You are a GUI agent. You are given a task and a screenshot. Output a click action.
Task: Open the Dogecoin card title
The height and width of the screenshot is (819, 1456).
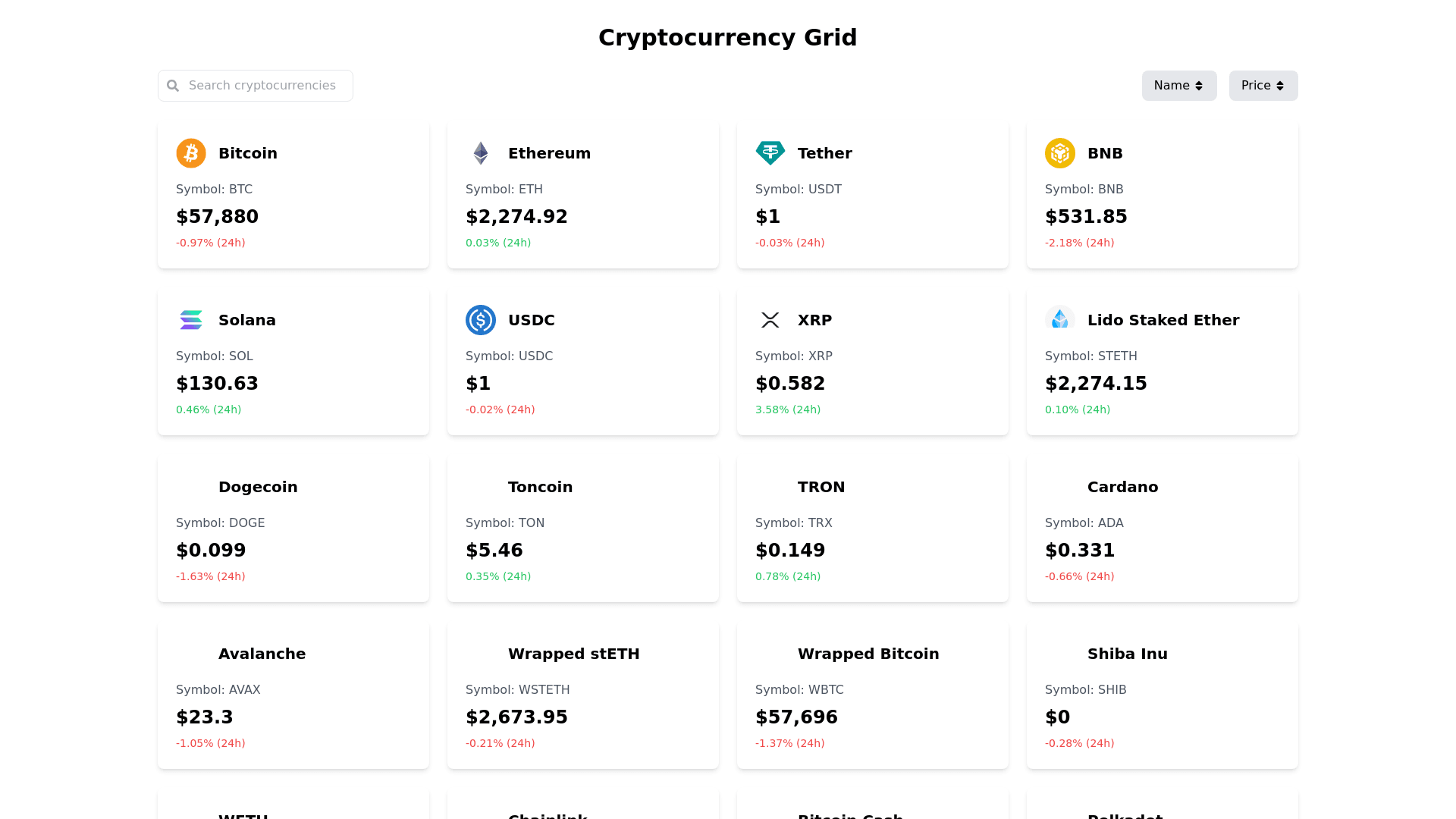[258, 487]
